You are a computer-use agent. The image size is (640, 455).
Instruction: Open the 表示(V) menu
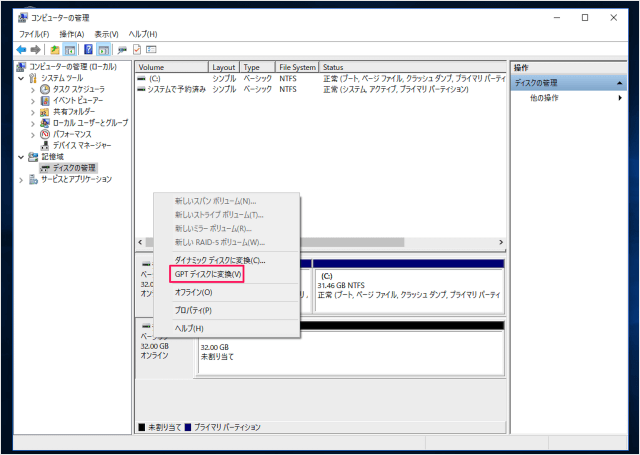pyautogui.click(x=107, y=34)
